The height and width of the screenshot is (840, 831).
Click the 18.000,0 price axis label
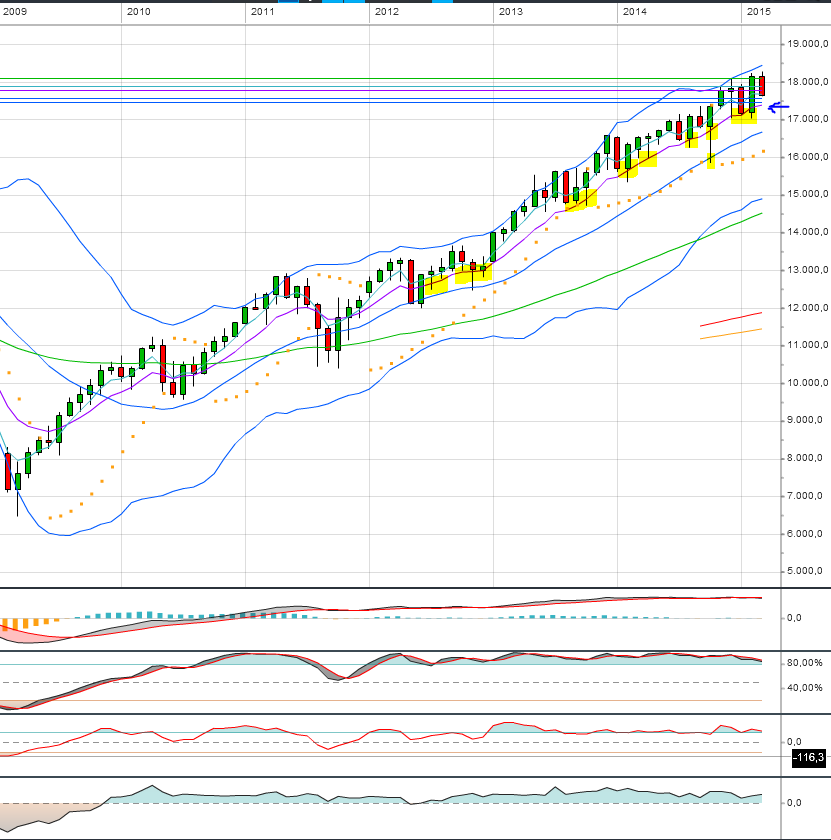coord(808,82)
